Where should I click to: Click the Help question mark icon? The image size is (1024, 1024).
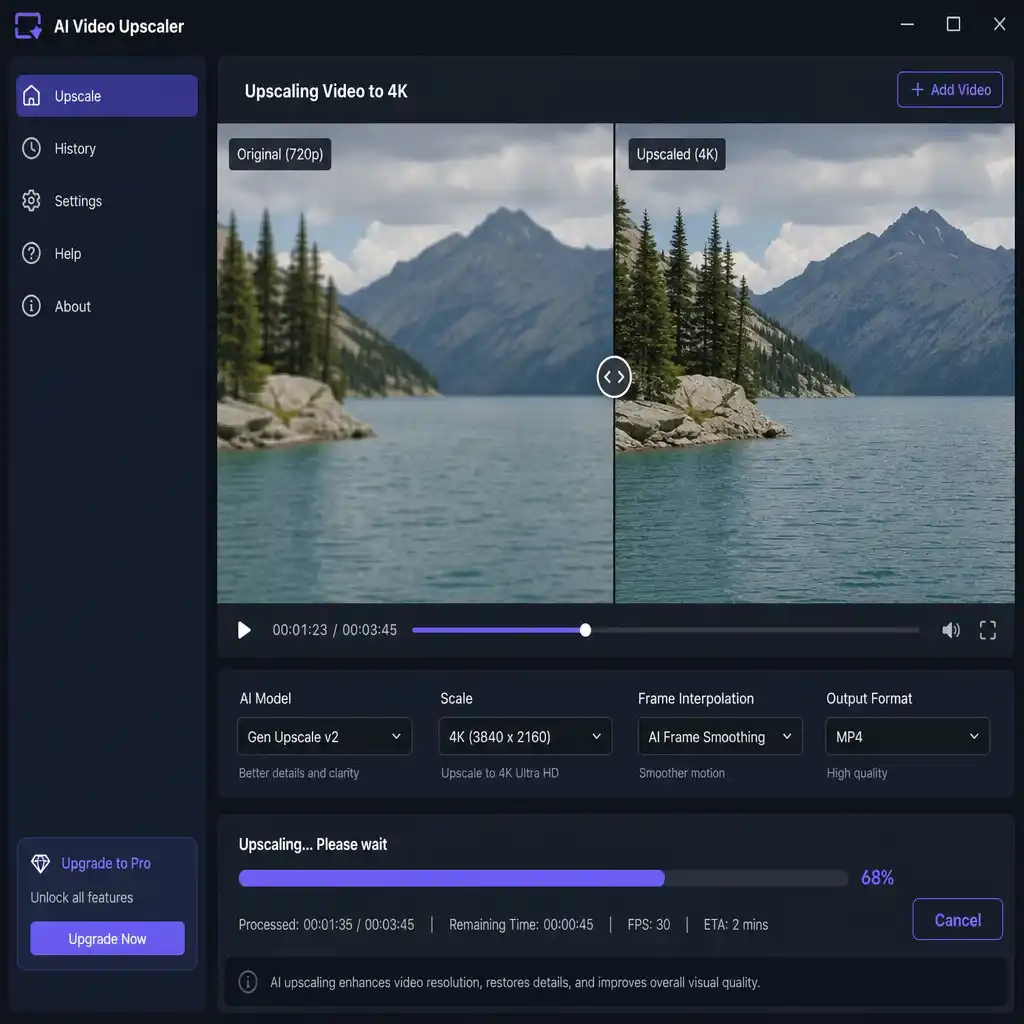(31, 253)
